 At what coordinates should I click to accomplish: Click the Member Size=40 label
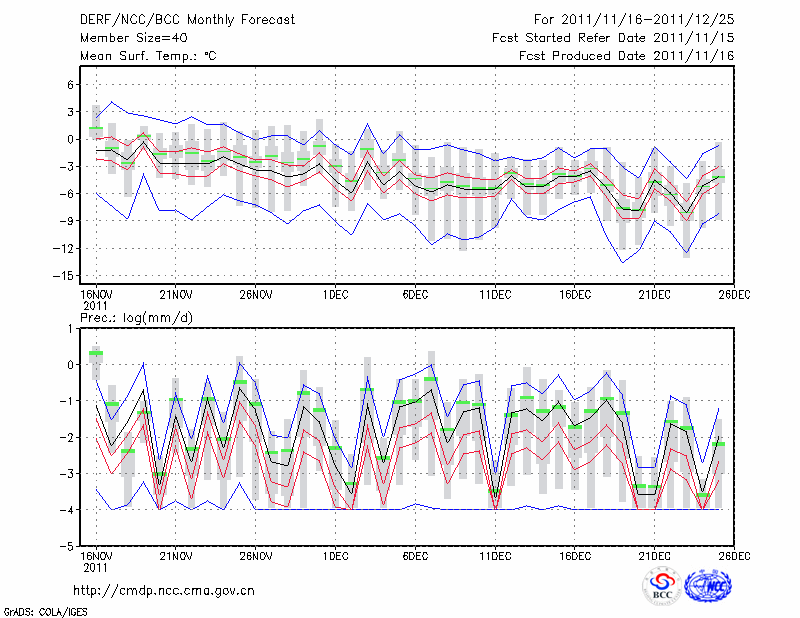[x=126, y=37]
